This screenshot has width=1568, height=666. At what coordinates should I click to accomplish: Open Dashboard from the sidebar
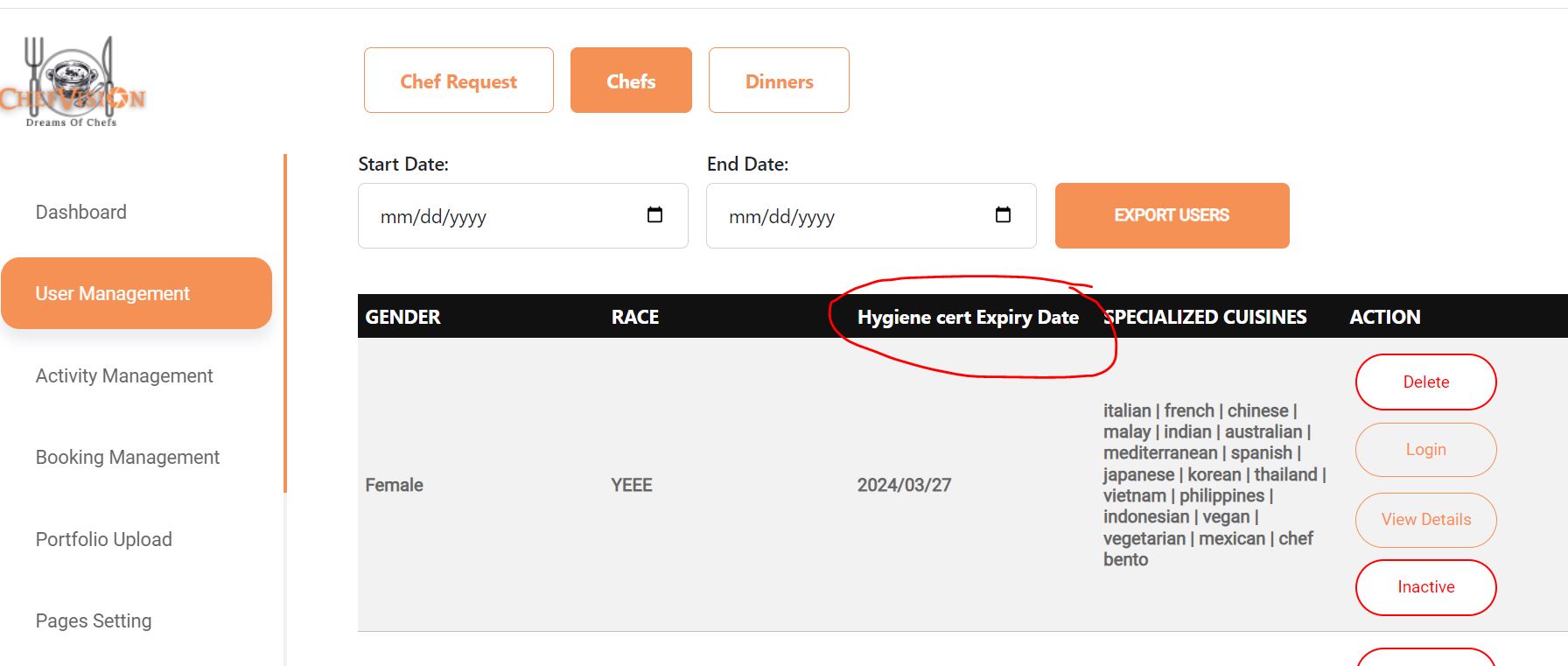80,212
